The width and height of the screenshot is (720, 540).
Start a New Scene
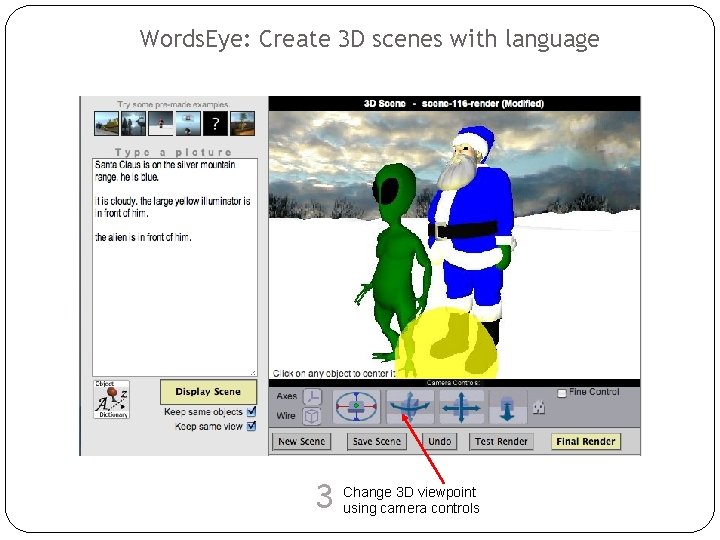(x=301, y=441)
